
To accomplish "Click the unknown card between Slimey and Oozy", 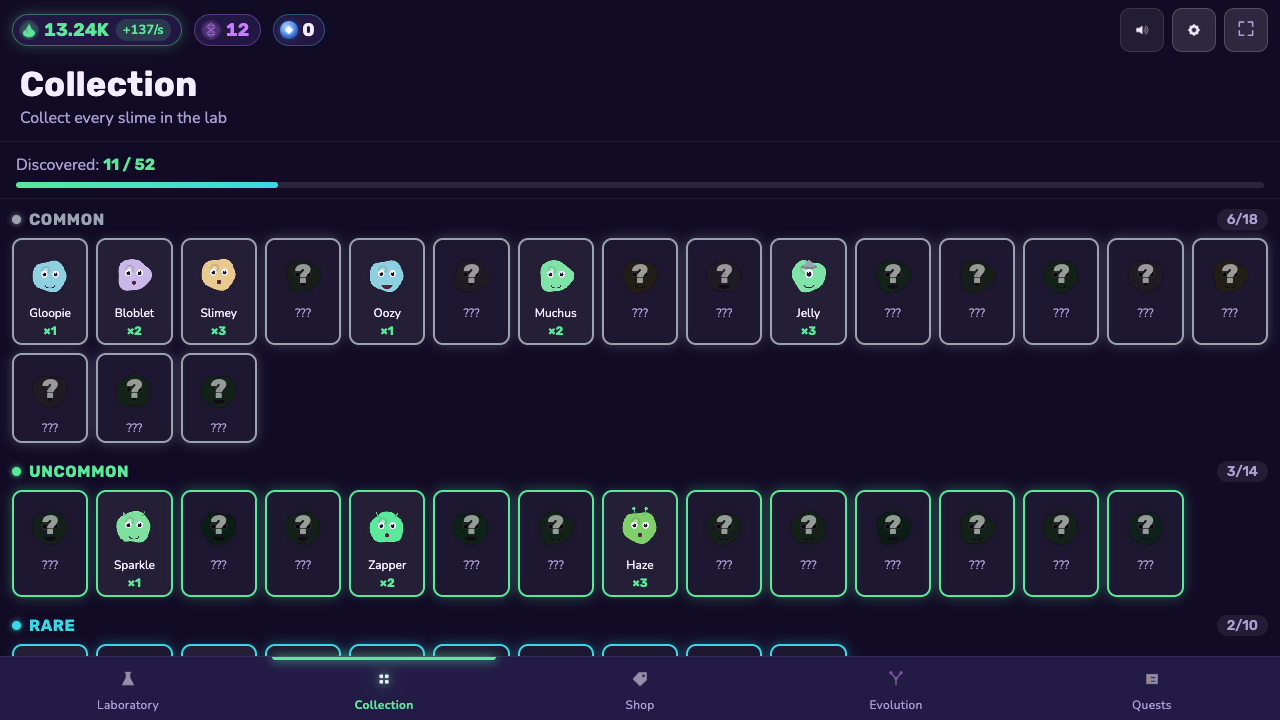I will pyautogui.click(x=303, y=291).
